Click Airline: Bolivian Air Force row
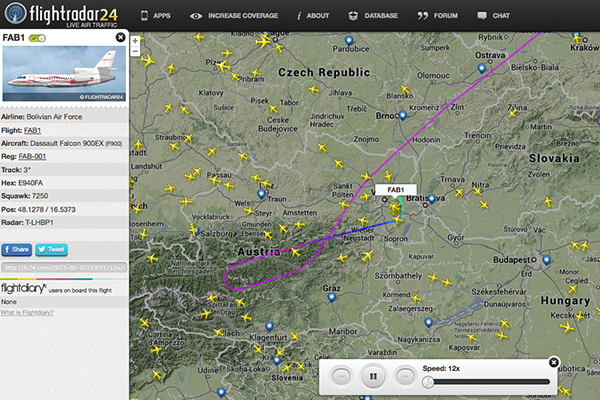This screenshot has height=400, width=600. [x=64, y=117]
